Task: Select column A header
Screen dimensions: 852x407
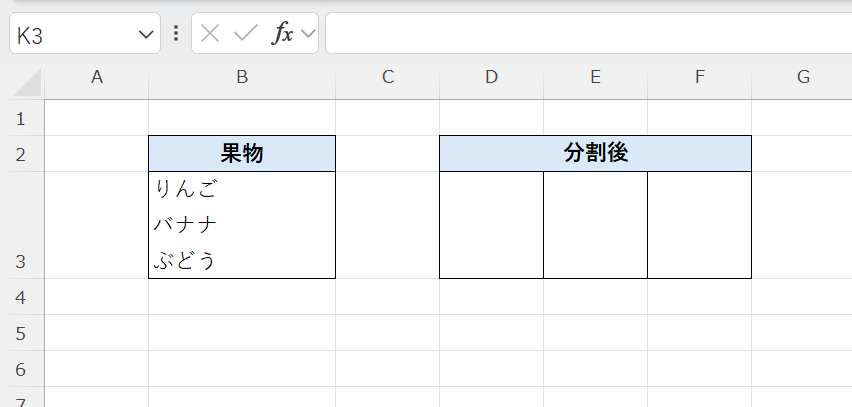Action: pos(97,77)
